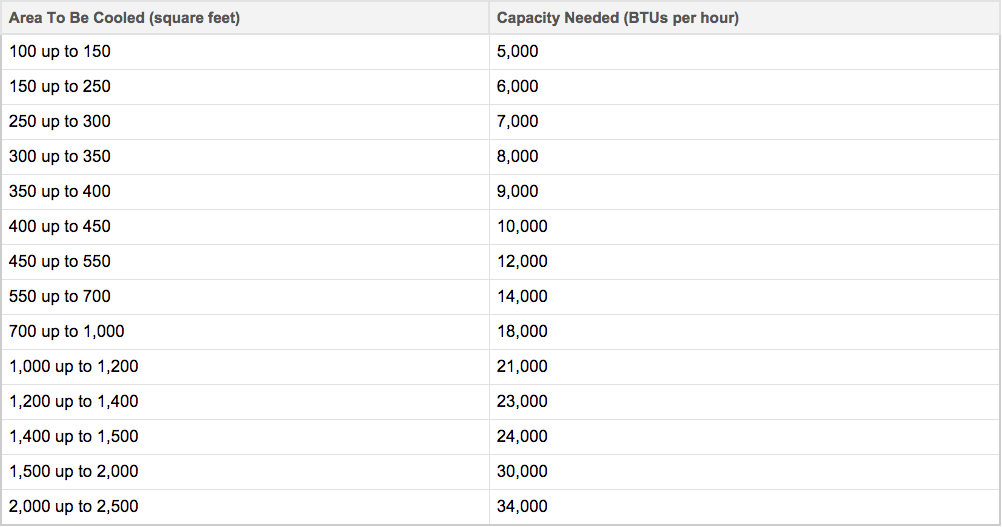Click the 700 up to 1,000 cell
Image resolution: width=1002 pixels, height=527 pixels.
[245, 332]
